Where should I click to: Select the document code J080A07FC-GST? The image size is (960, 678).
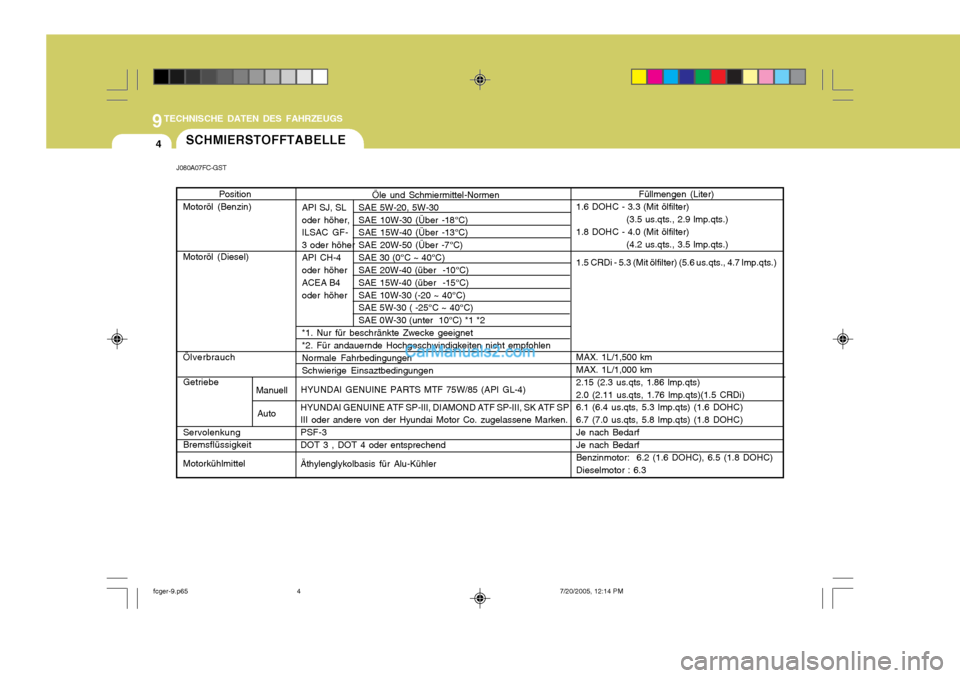[x=201, y=168]
